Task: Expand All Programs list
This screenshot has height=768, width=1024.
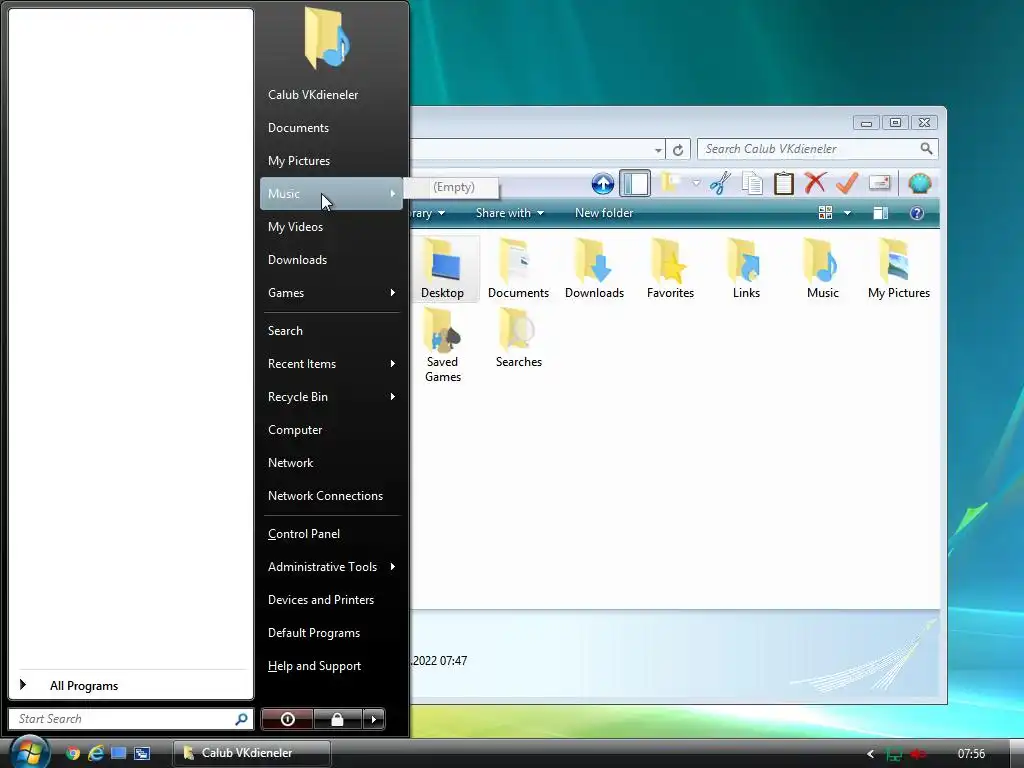Action: tap(131, 685)
